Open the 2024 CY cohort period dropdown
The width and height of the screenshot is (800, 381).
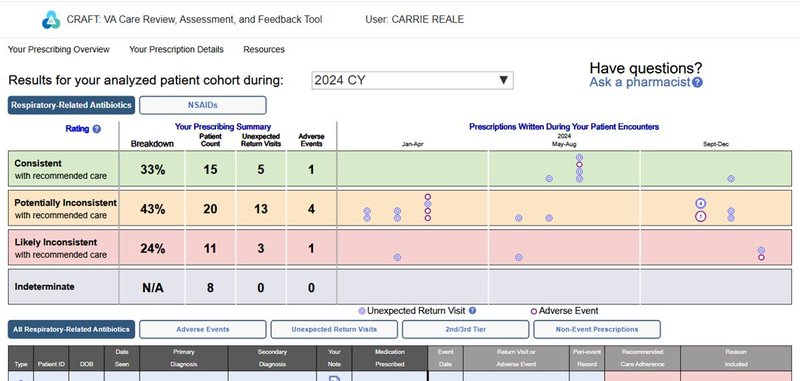[412, 80]
